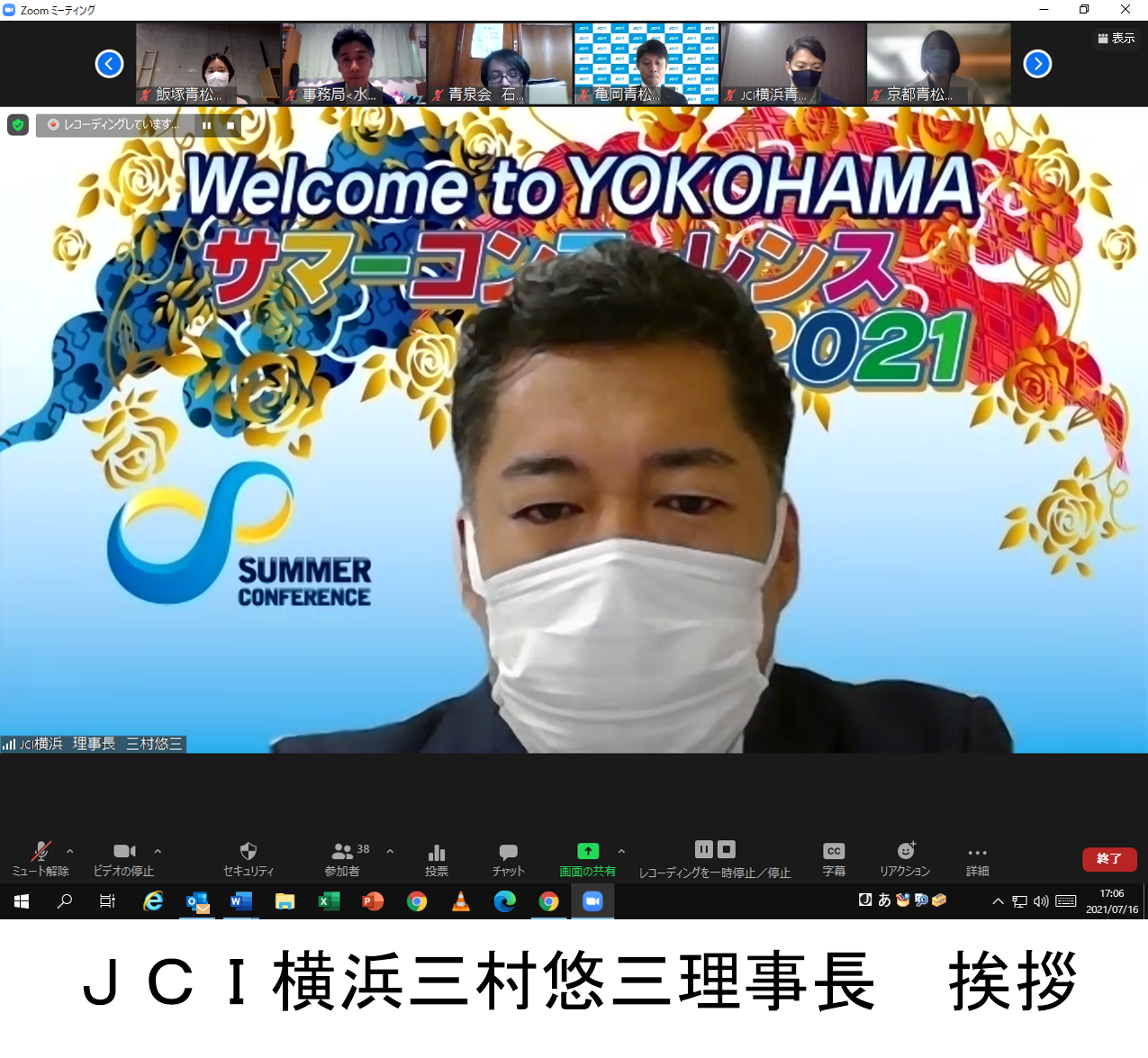Open File Explorer from taskbar
The width and height of the screenshot is (1148, 1058).
click(x=285, y=901)
